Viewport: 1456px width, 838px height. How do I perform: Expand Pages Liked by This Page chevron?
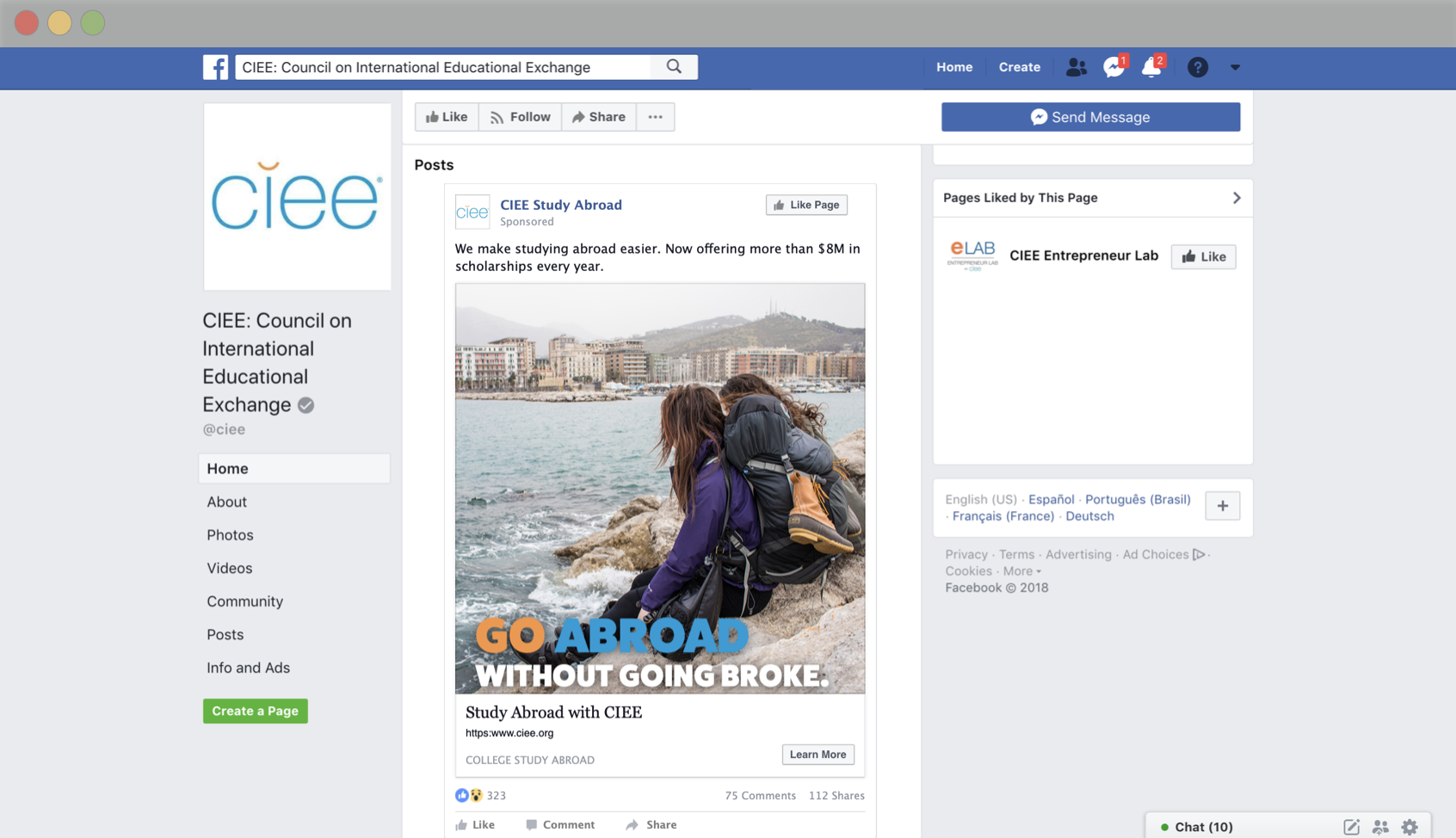[x=1237, y=198]
